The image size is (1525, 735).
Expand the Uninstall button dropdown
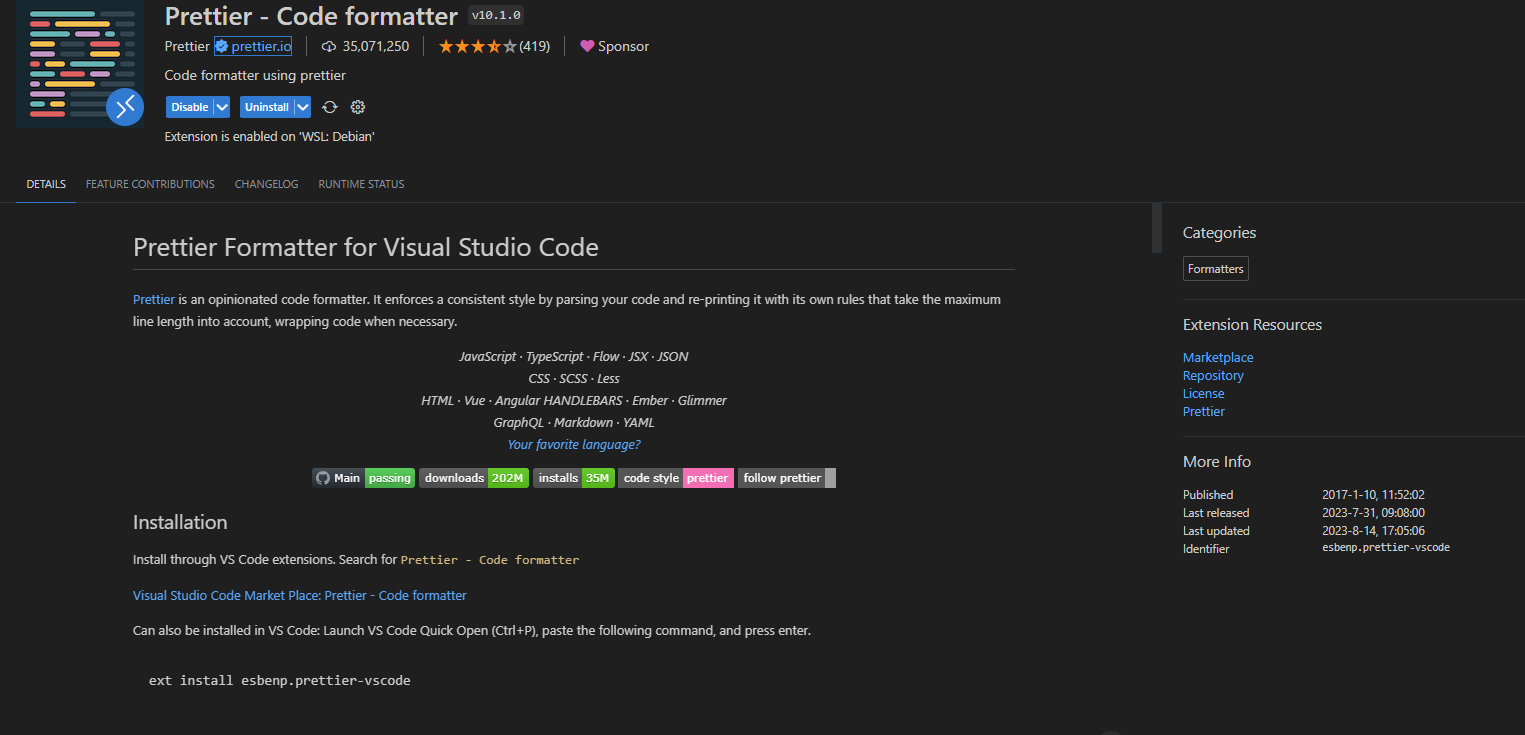(x=303, y=106)
